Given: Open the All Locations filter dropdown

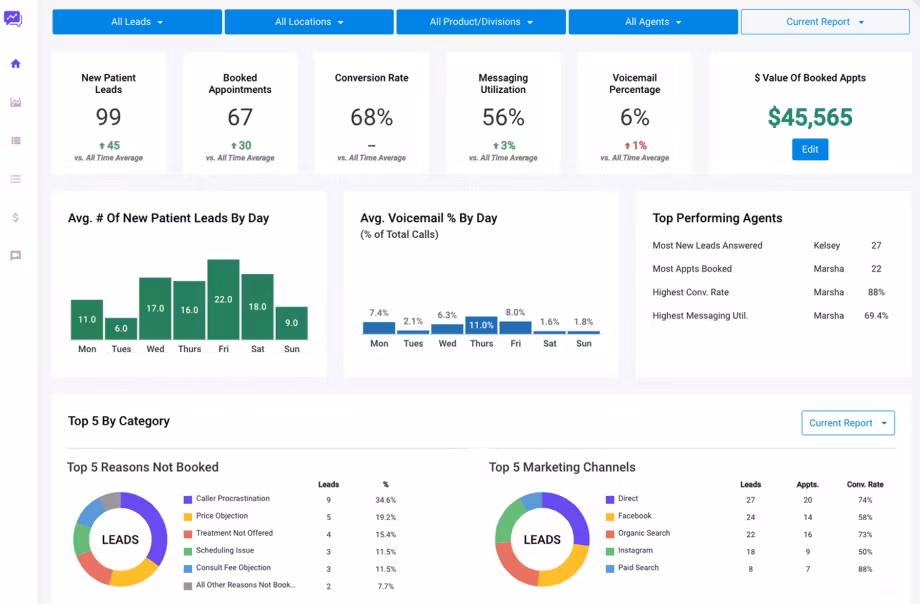Looking at the screenshot, I should 309,22.
